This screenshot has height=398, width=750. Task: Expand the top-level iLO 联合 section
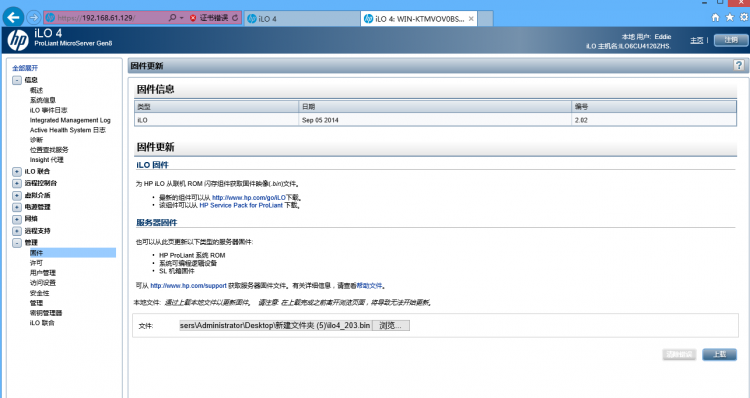click(17, 171)
